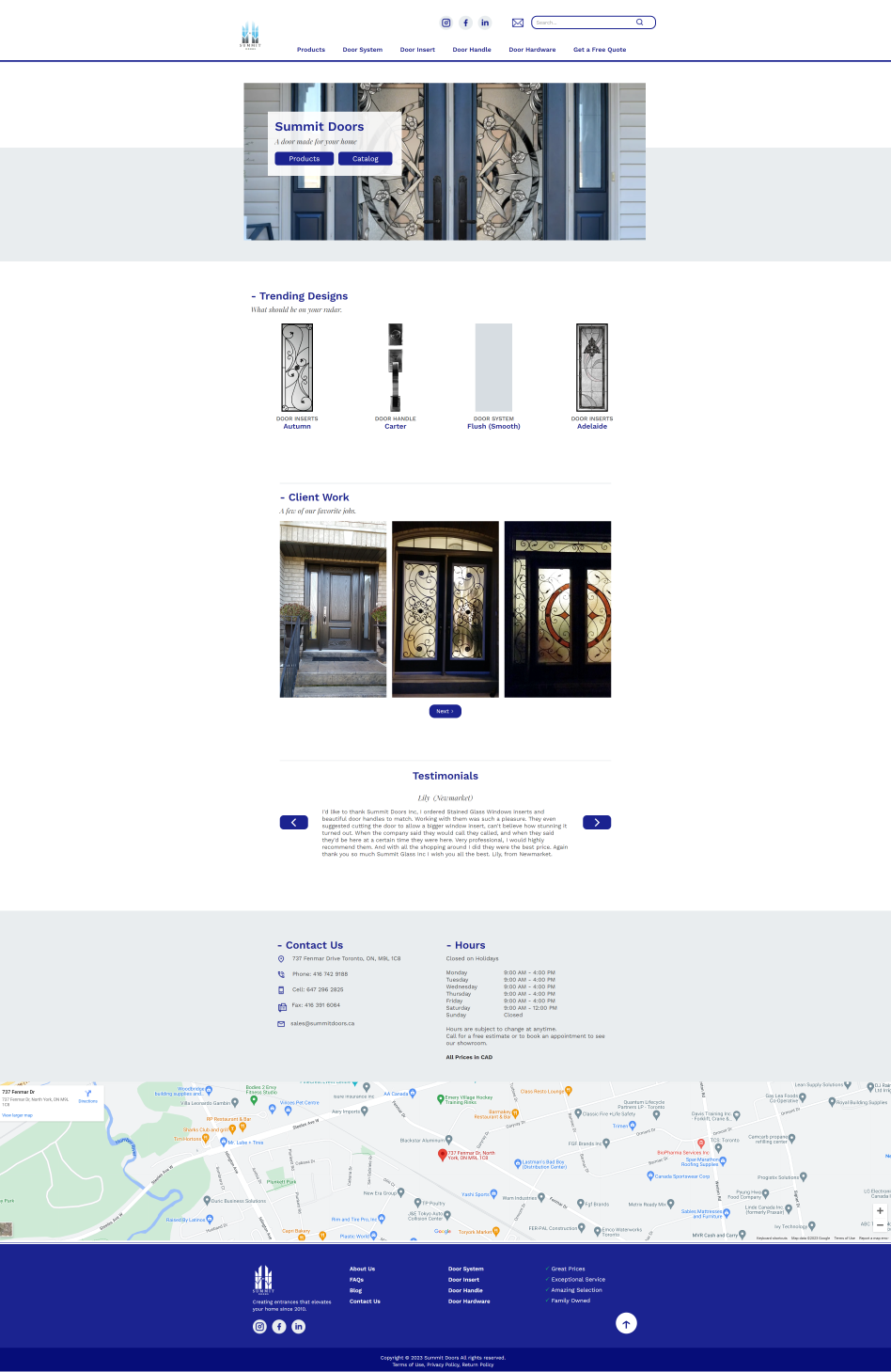The height and width of the screenshot is (1372, 891).
Task: Click the email icon in Contact Us
Action: [281, 1024]
